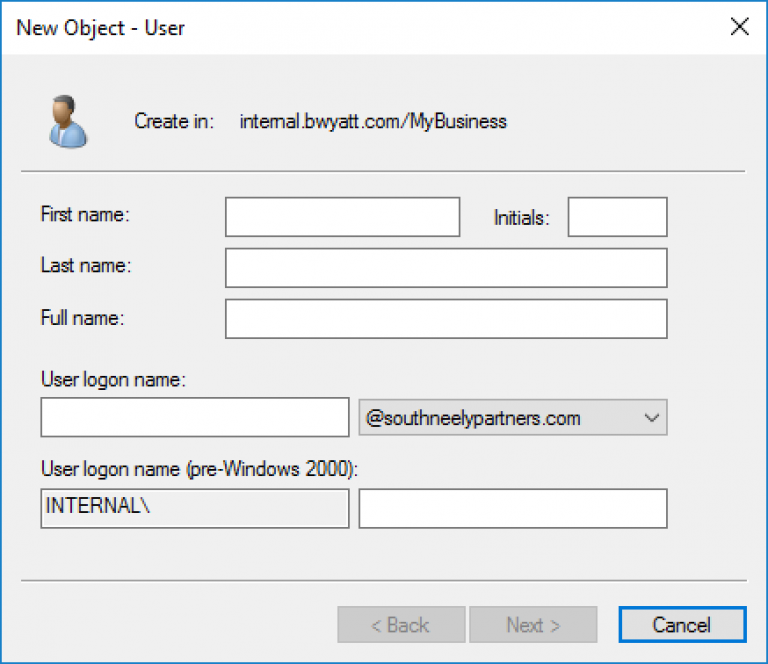
Task: Click the 'Initials:' label
Action: pos(522,218)
